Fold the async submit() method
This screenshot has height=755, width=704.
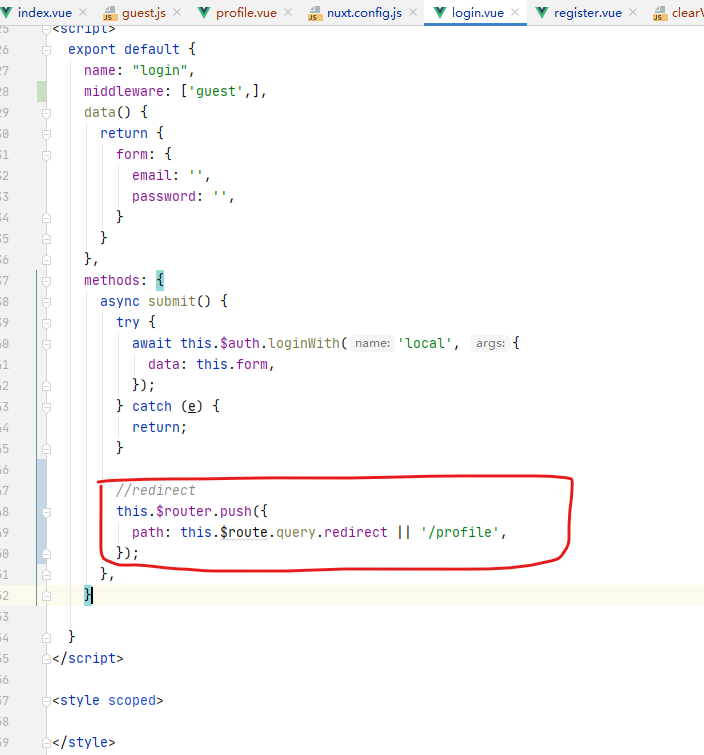pyautogui.click(x=46, y=302)
